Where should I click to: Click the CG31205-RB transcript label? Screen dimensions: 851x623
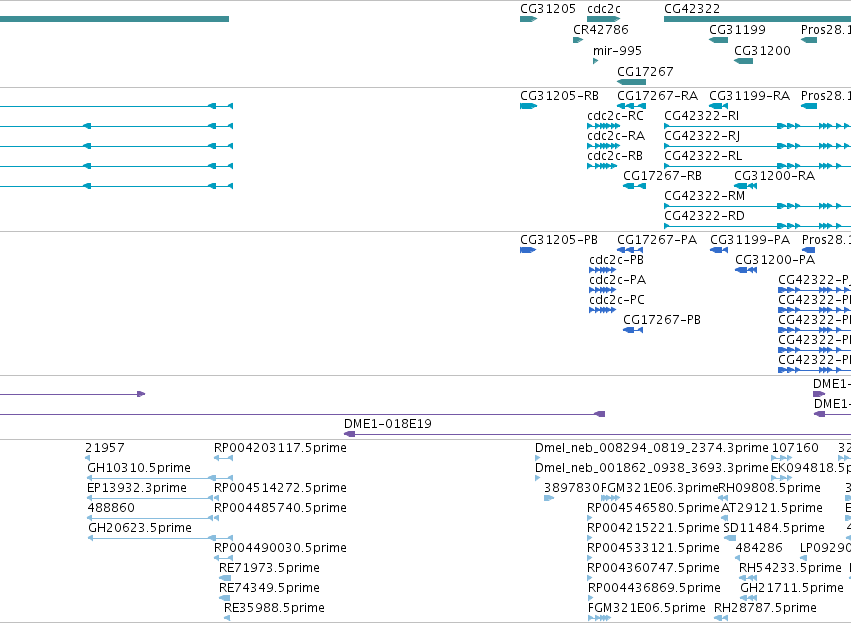click(559, 96)
